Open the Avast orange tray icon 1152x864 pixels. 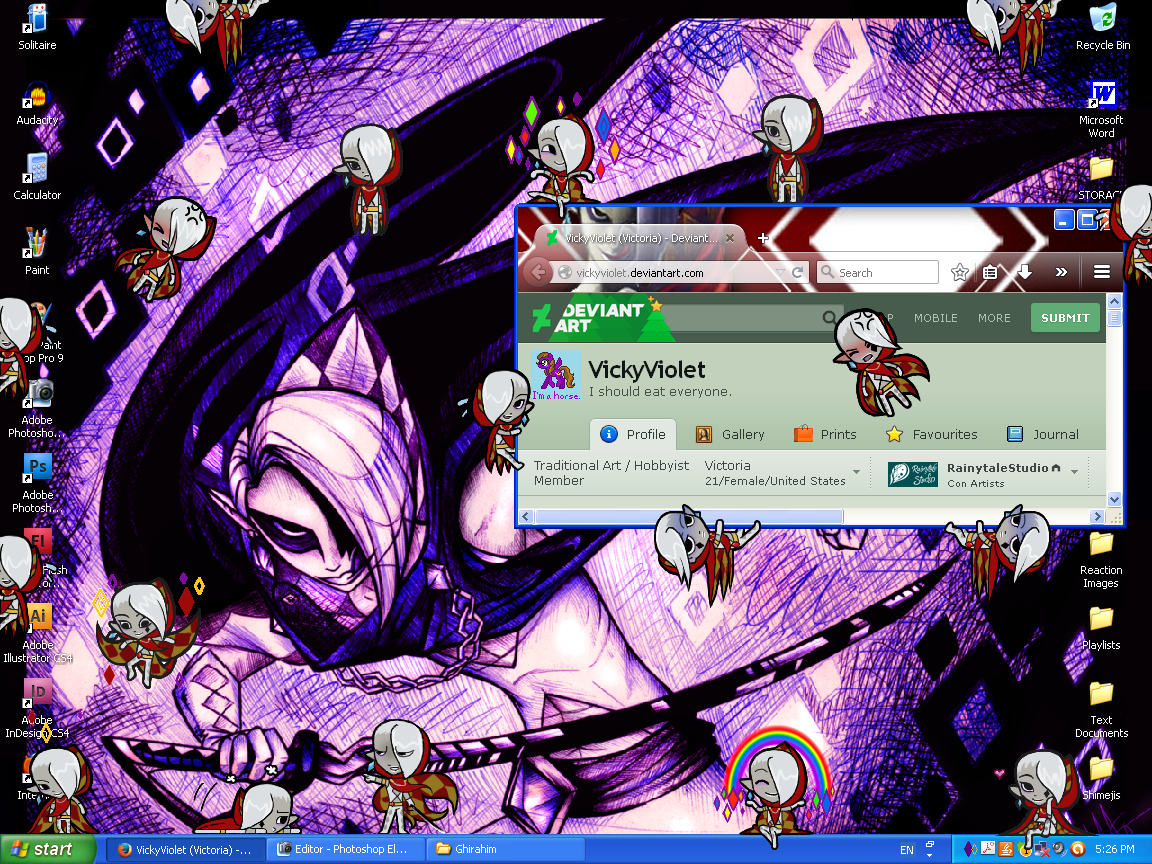1077,849
